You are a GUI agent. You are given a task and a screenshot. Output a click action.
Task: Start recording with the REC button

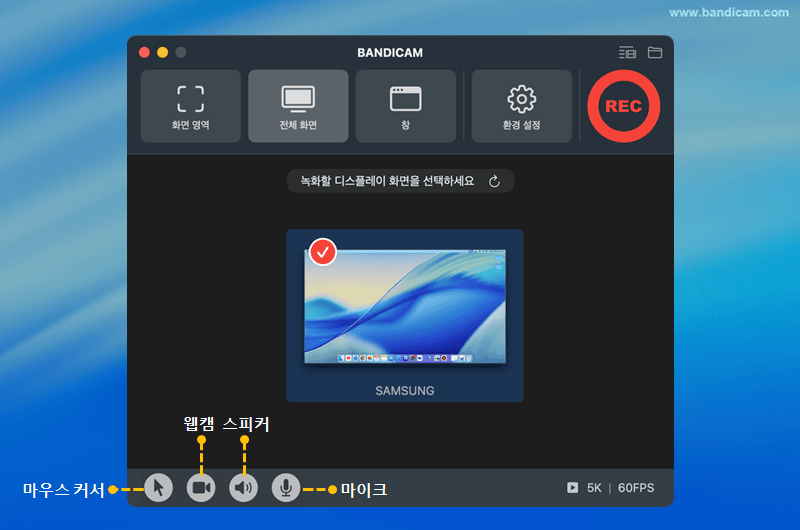click(623, 106)
